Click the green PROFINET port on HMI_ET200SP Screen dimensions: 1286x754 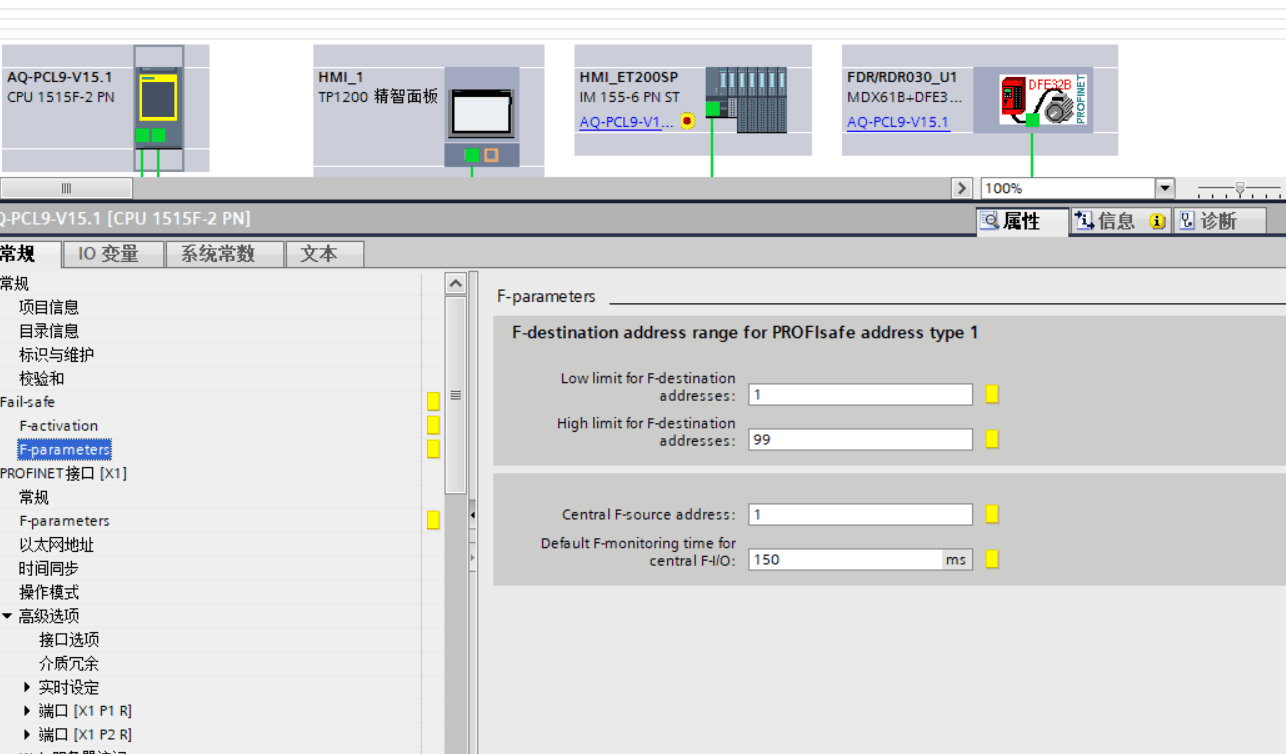(712, 108)
